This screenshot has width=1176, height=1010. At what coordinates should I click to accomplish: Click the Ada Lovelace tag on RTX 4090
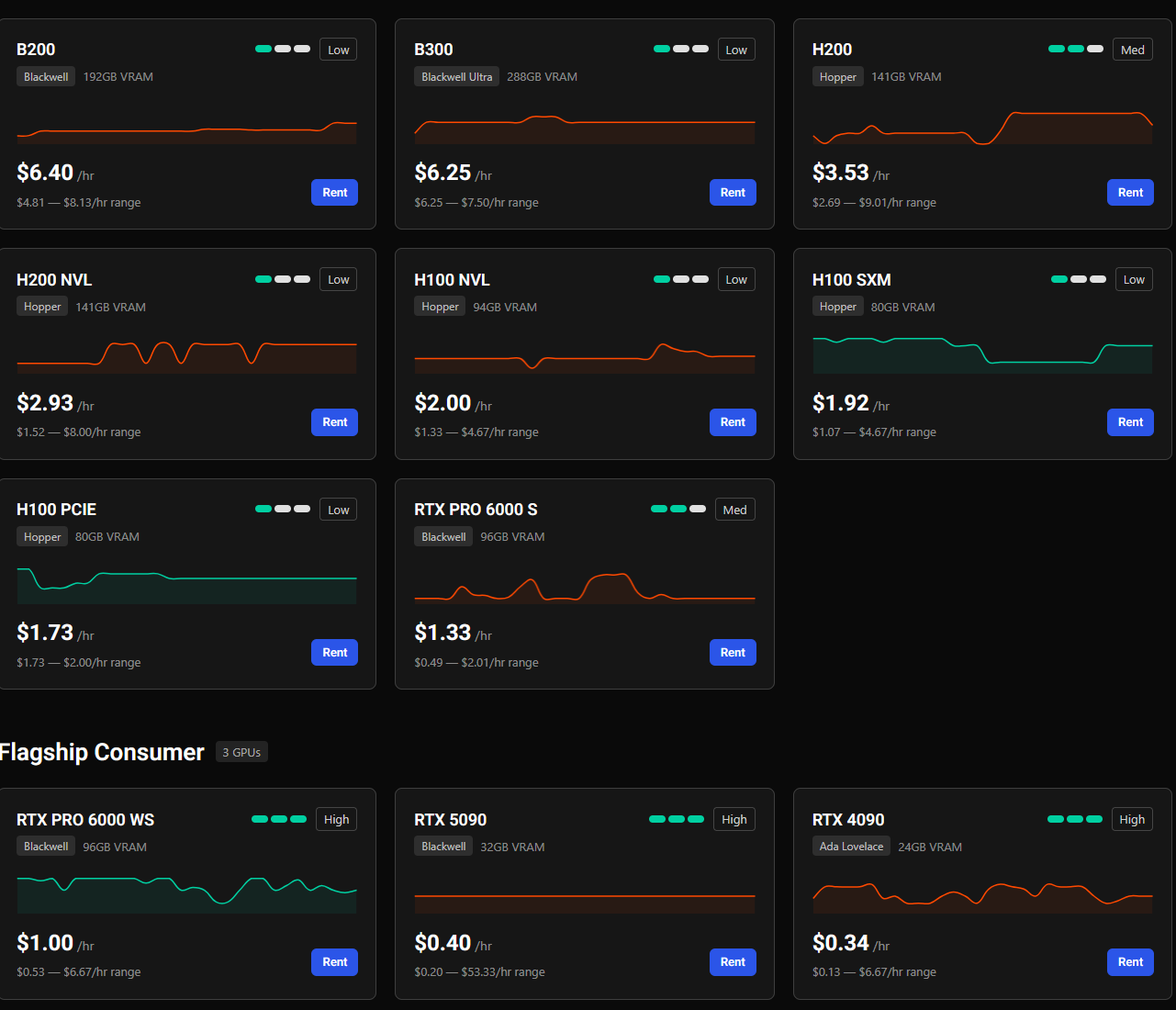[852, 847]
